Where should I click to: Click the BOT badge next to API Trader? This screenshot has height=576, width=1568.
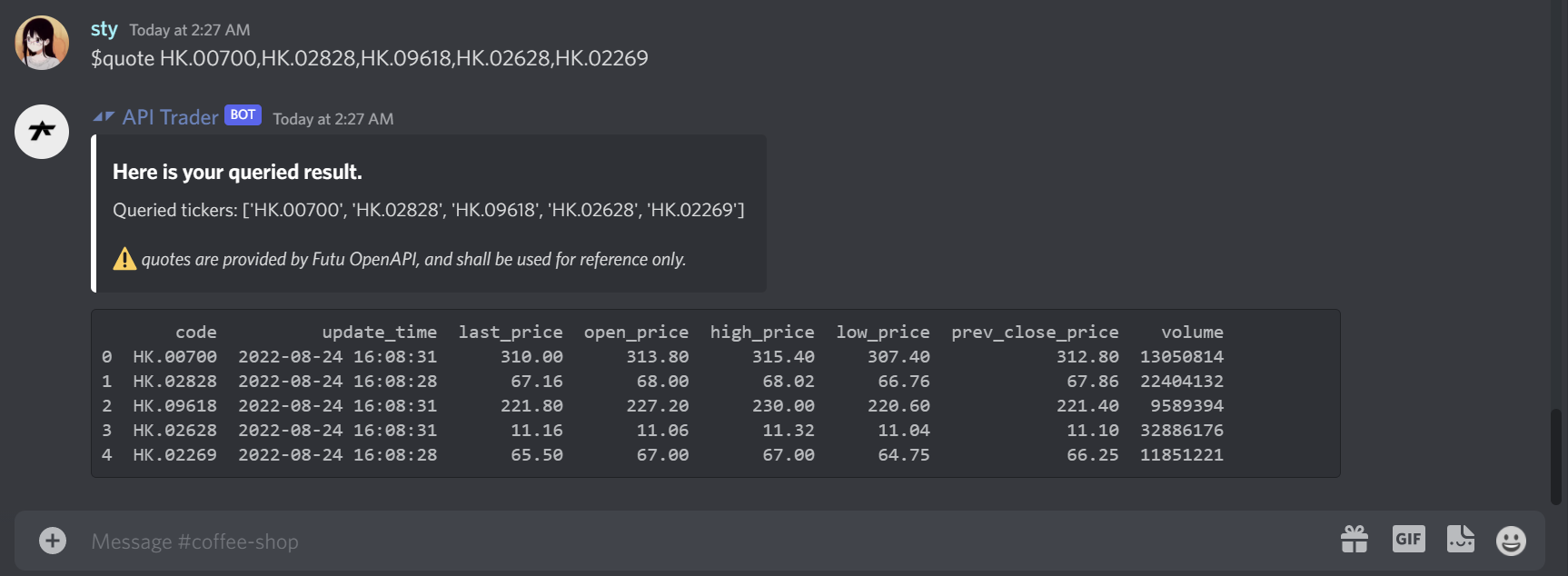(241, 114)
